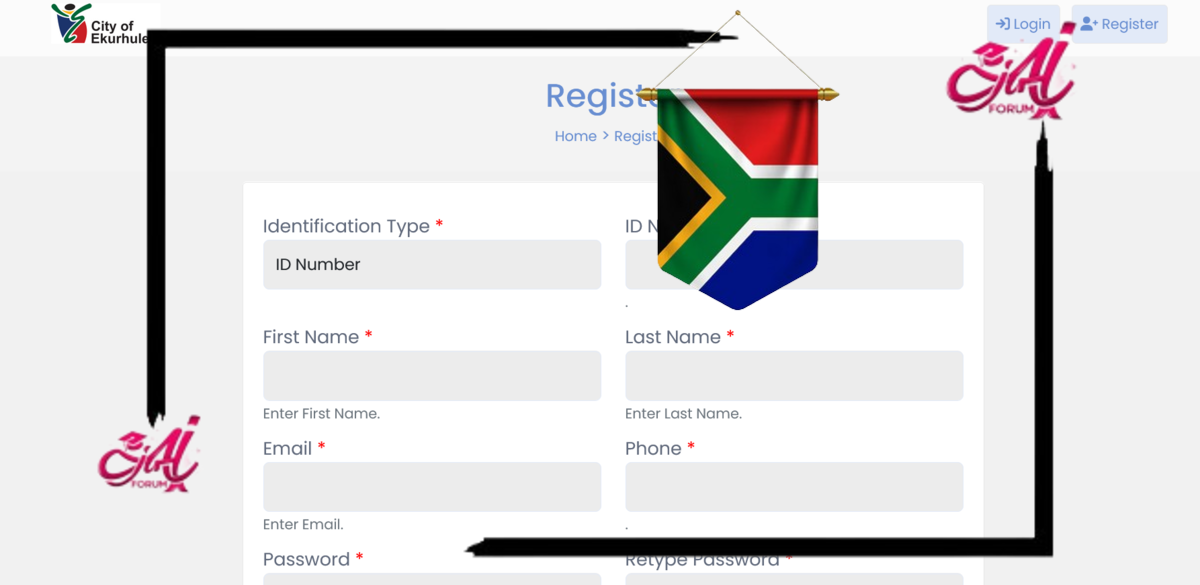Click the Register breadcrumb item
1200x585 pixels.
tap(634, 136)
